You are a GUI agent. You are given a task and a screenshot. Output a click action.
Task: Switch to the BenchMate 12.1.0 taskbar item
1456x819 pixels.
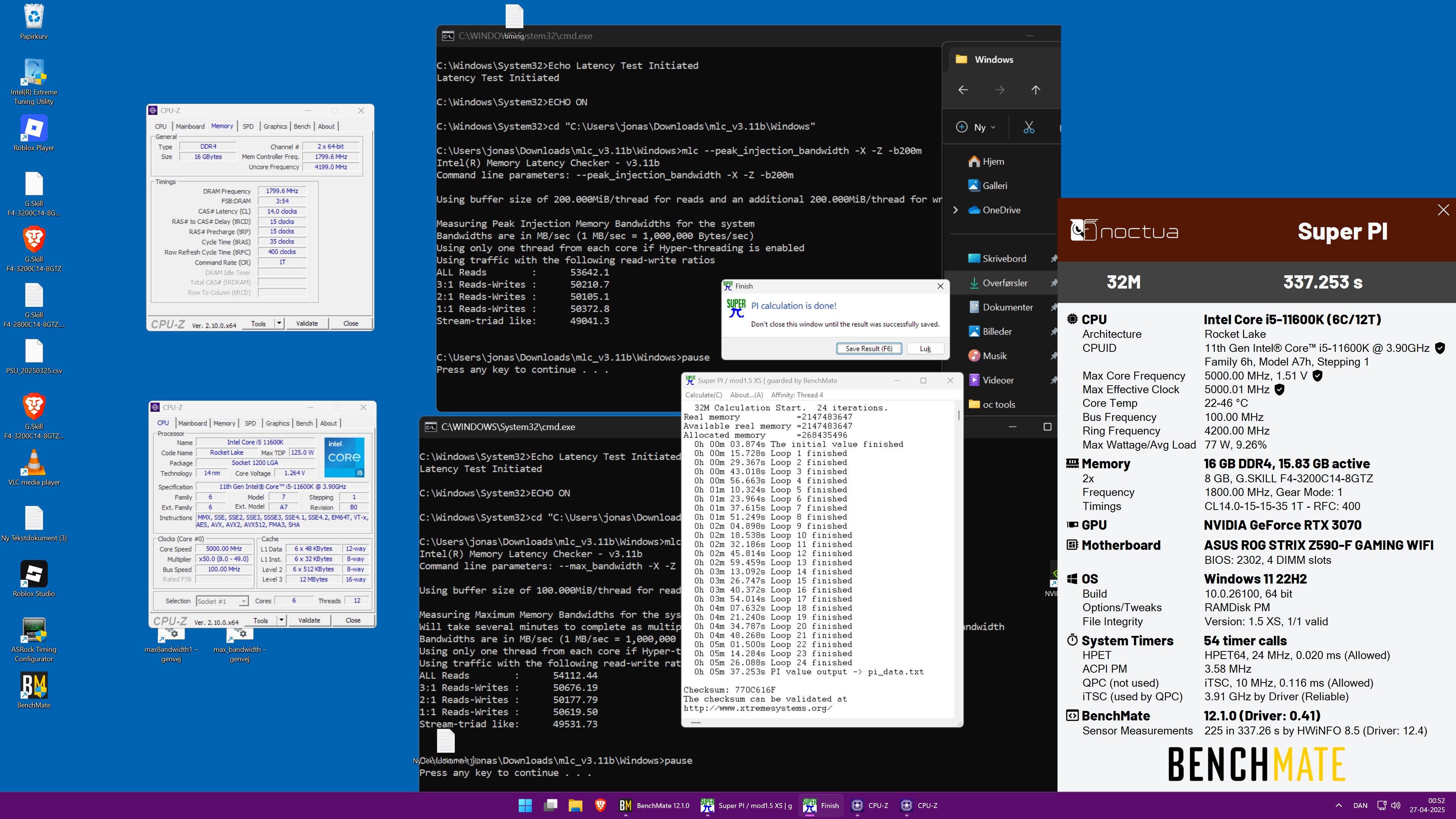click(x=654, y=805)
